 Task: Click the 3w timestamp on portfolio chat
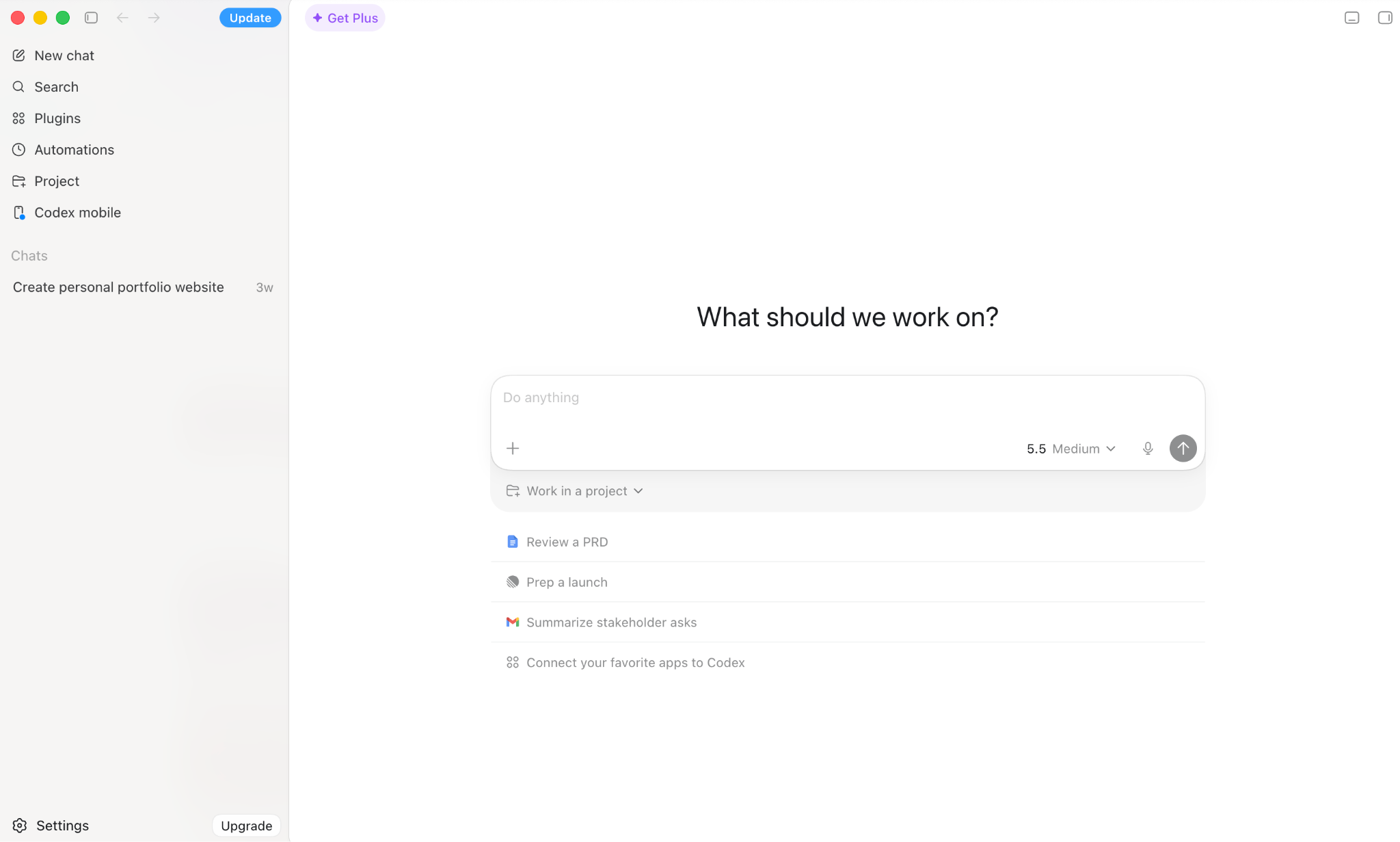[x=265, y=288]
